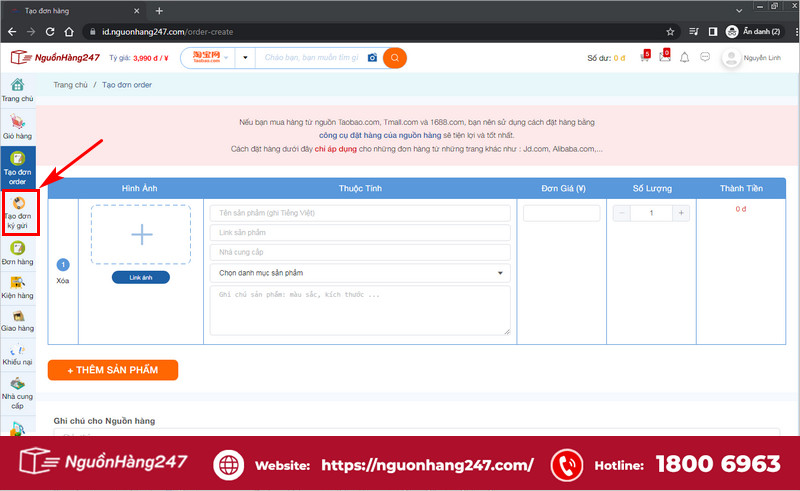
Task: Click the Tỷ giá exchange rate text
Action: (x=139, y=58)
